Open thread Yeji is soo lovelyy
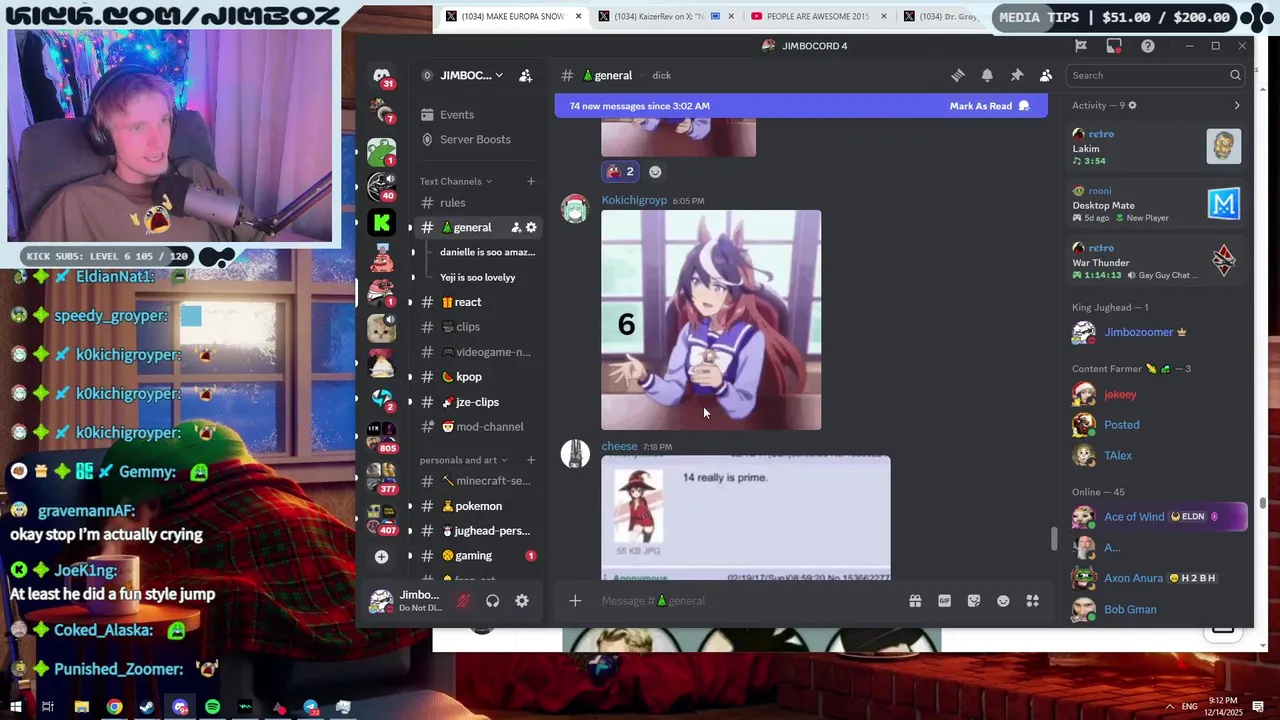1280x720 pixels. point(478,277)
